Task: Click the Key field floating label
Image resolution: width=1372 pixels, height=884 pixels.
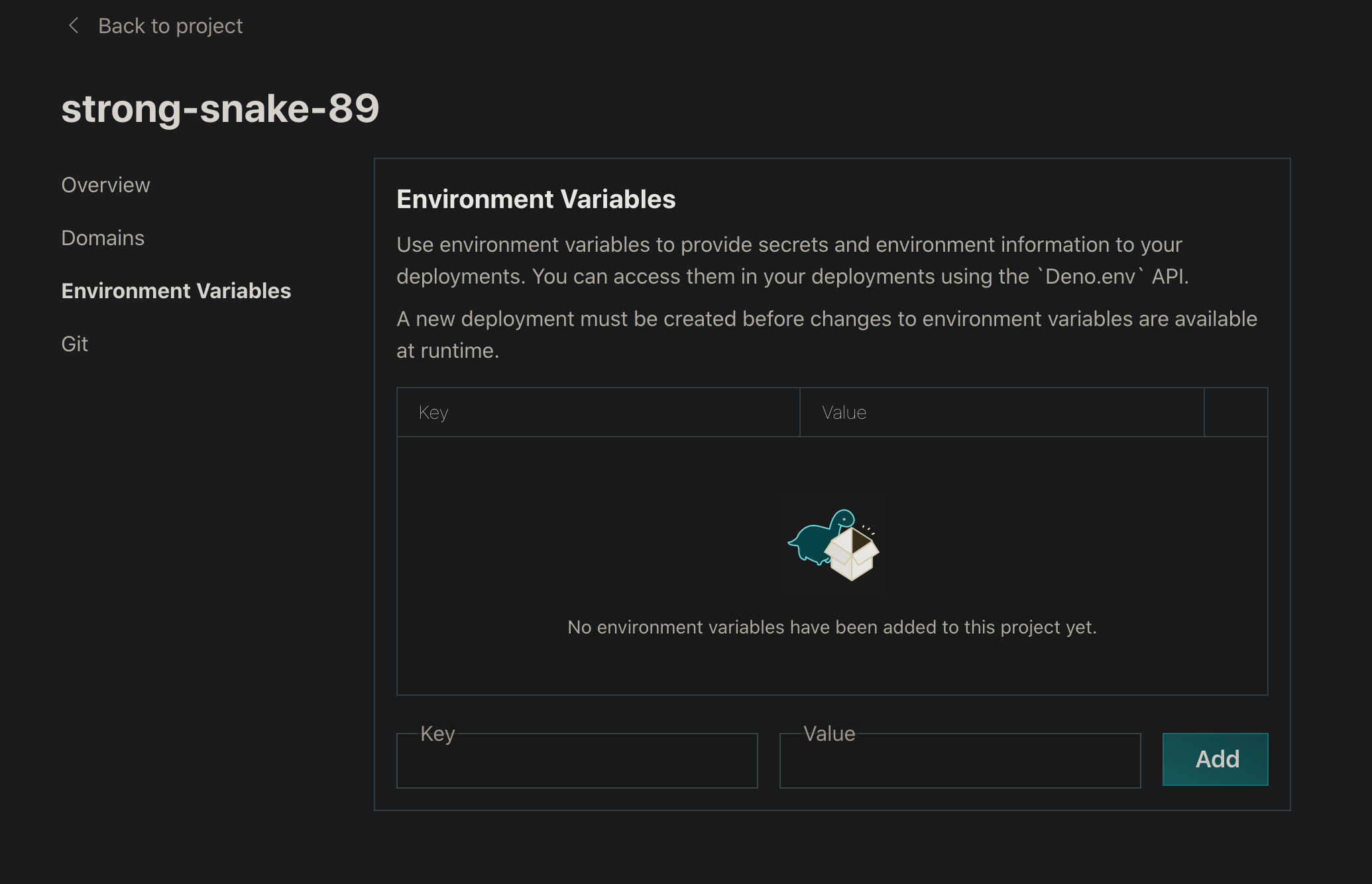Action: tap(437, 734)
